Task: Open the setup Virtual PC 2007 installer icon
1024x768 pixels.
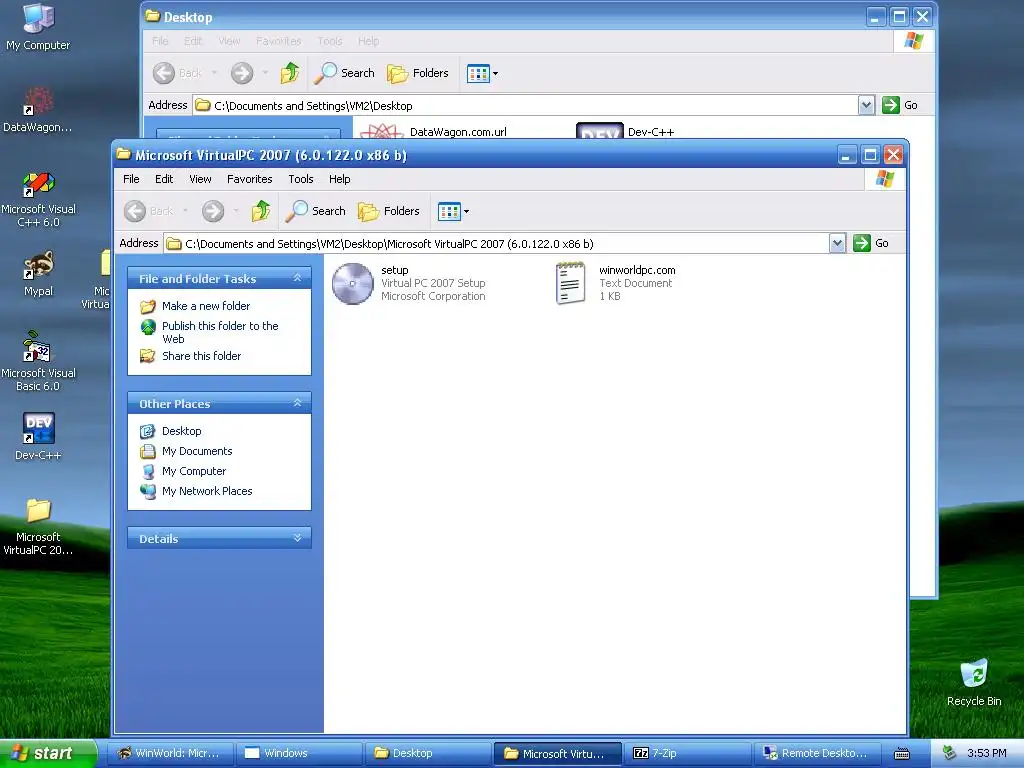Action: 353,283
